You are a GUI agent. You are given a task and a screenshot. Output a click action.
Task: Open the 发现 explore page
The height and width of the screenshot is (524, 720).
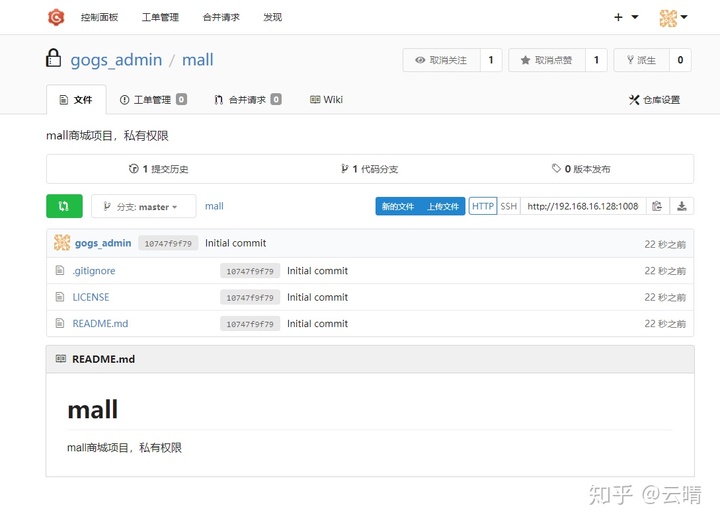pyautogui.click(x=272, y=17)
